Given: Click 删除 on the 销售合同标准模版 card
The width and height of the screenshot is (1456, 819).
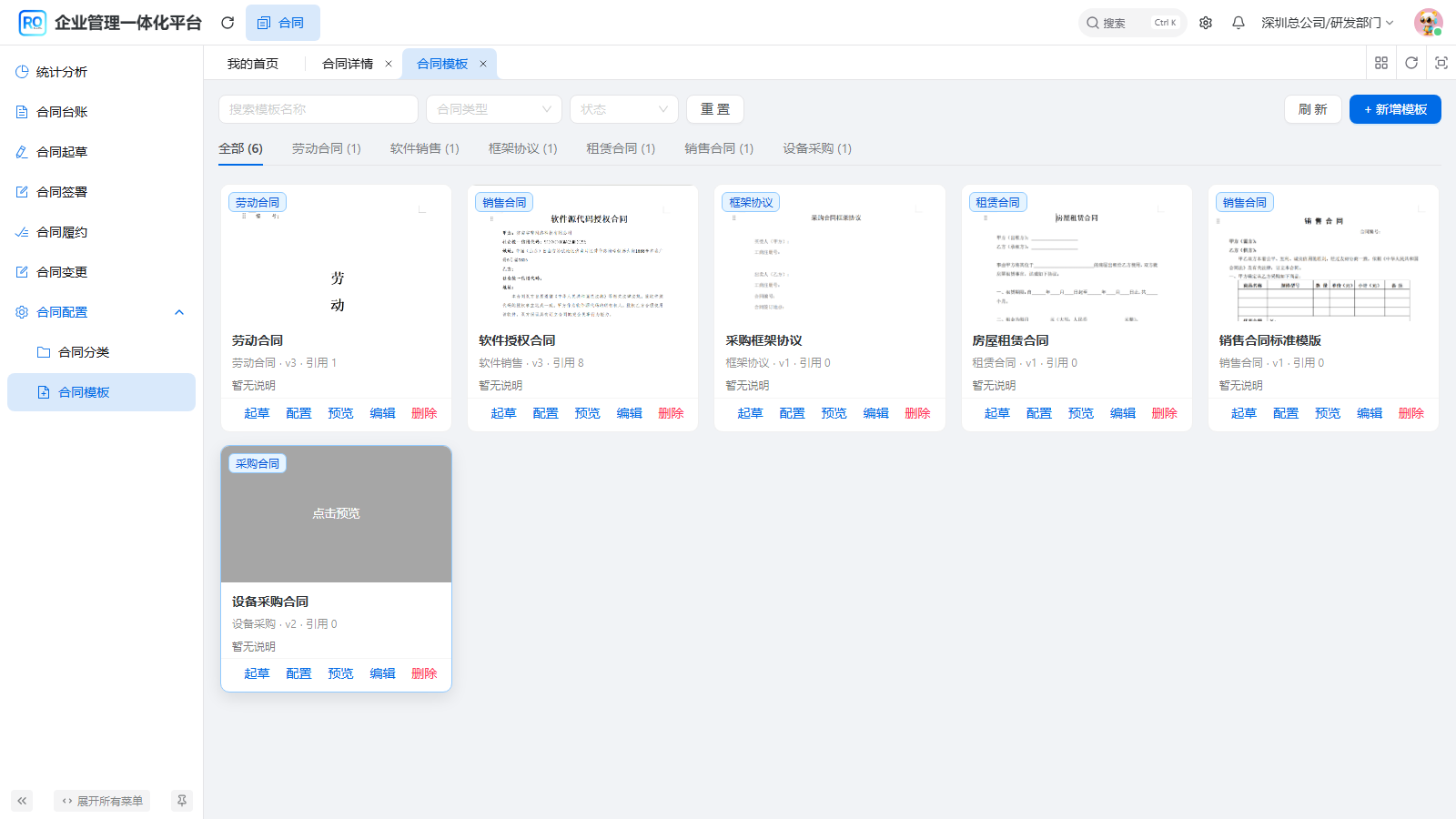Looking at the screenshot, I should tap(1411, 413).
